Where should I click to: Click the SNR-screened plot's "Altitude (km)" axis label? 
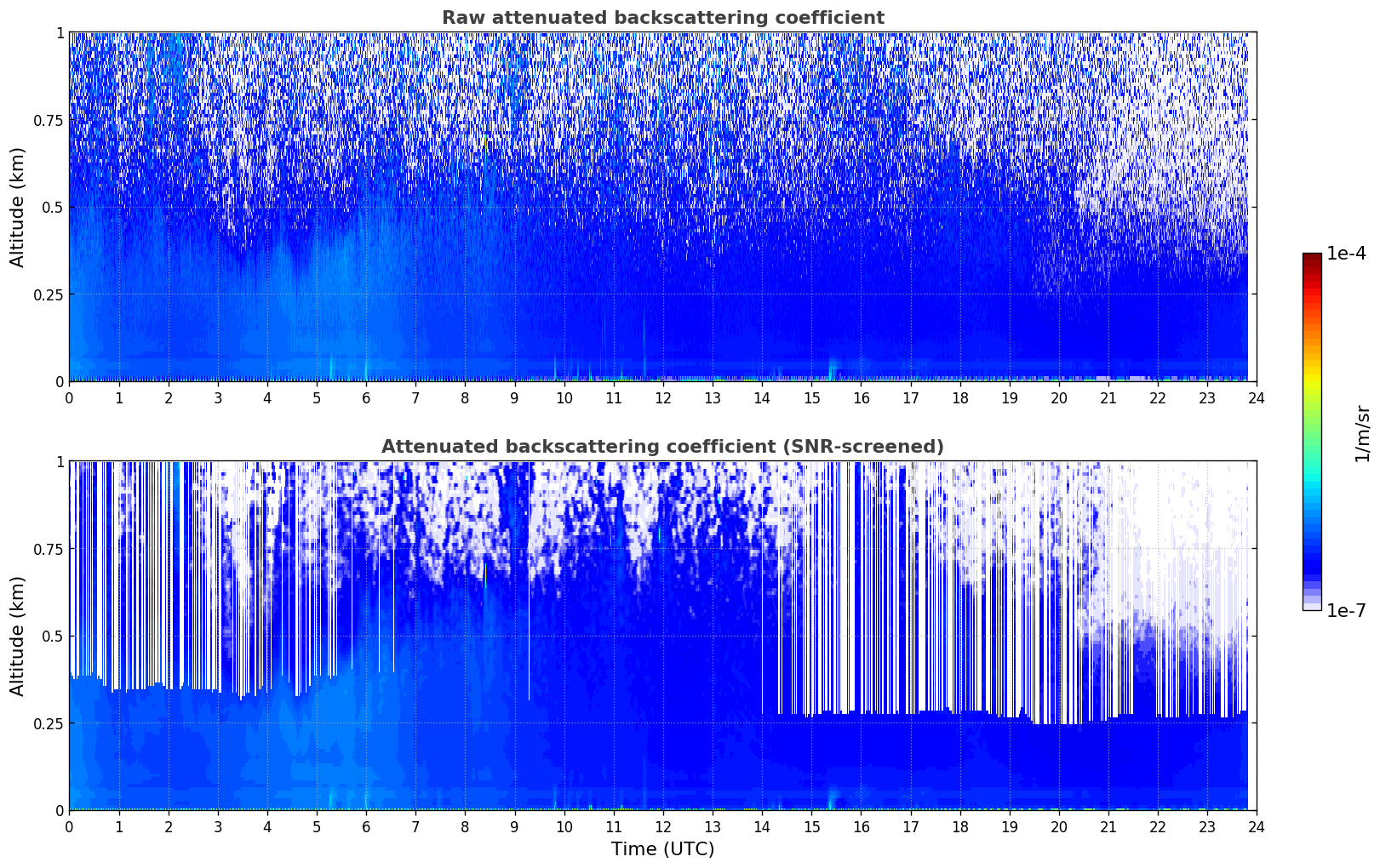click(18, 636)
